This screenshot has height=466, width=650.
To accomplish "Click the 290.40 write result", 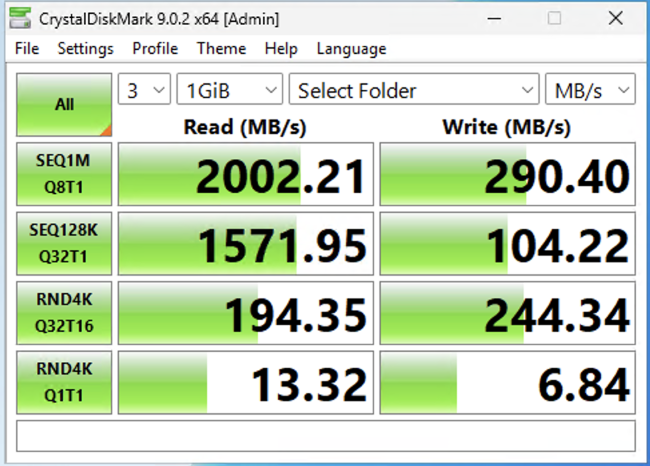I will (507, 174).
